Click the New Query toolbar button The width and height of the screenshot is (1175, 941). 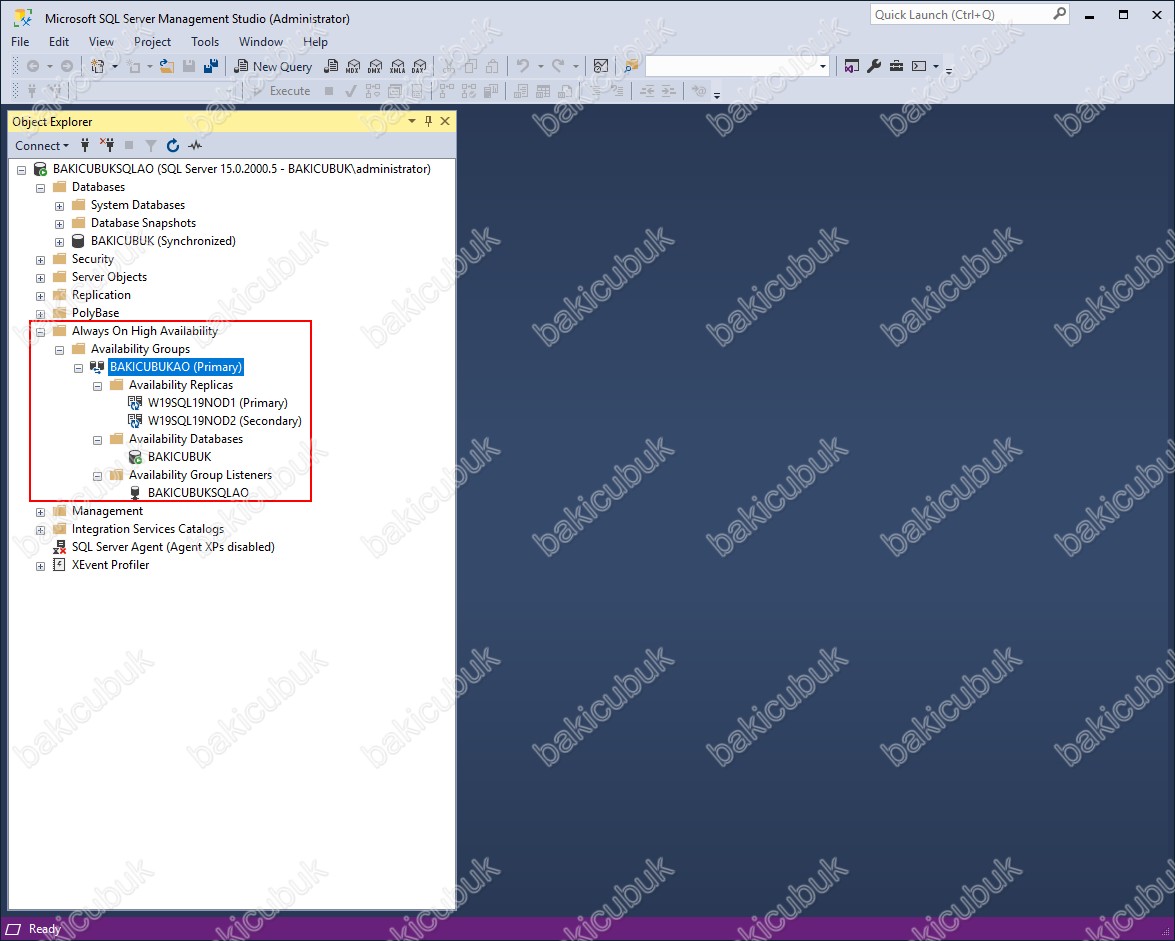pos(273,67)
